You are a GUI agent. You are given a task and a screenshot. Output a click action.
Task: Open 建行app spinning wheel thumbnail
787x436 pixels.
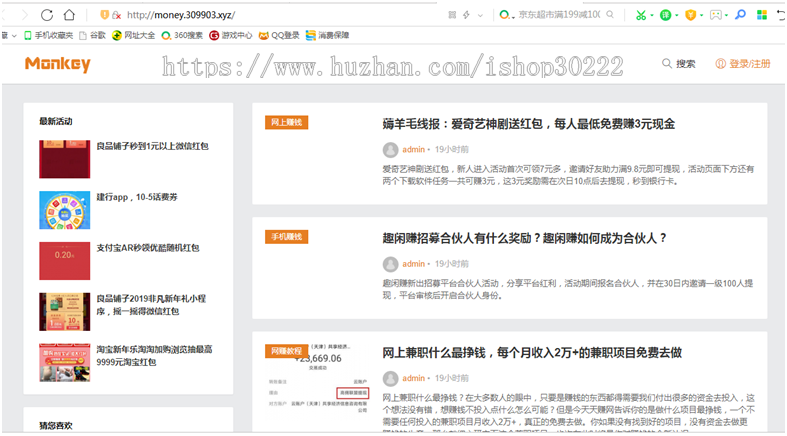point(65,210)
